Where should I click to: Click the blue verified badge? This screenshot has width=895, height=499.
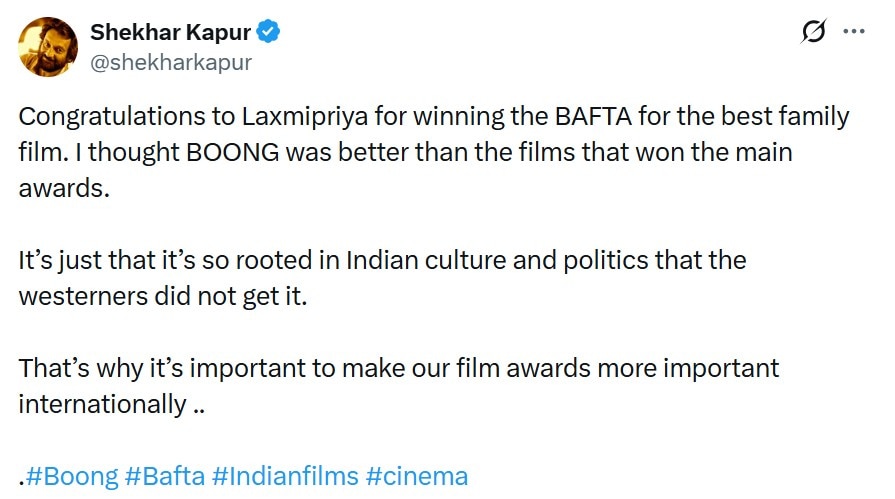coord(269,32)
